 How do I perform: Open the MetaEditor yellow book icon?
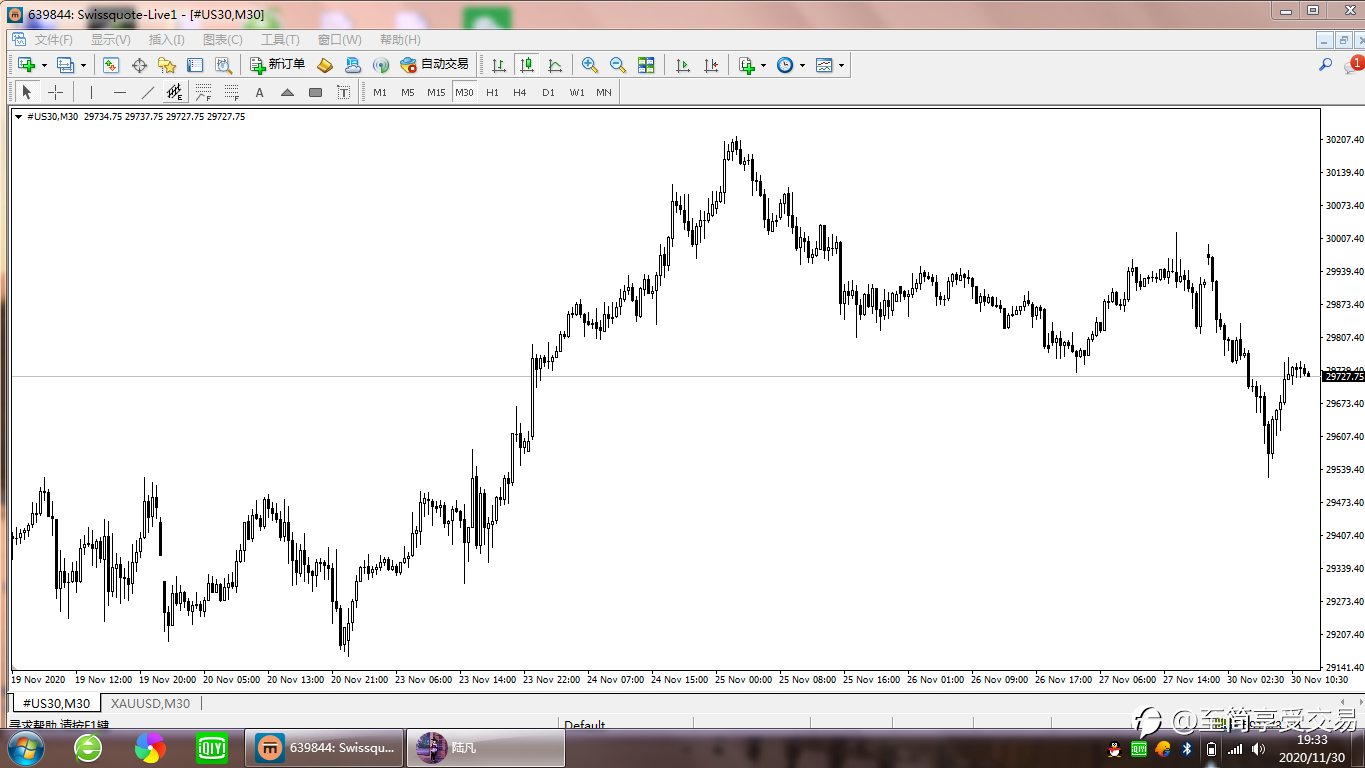[x=324, y=65]
